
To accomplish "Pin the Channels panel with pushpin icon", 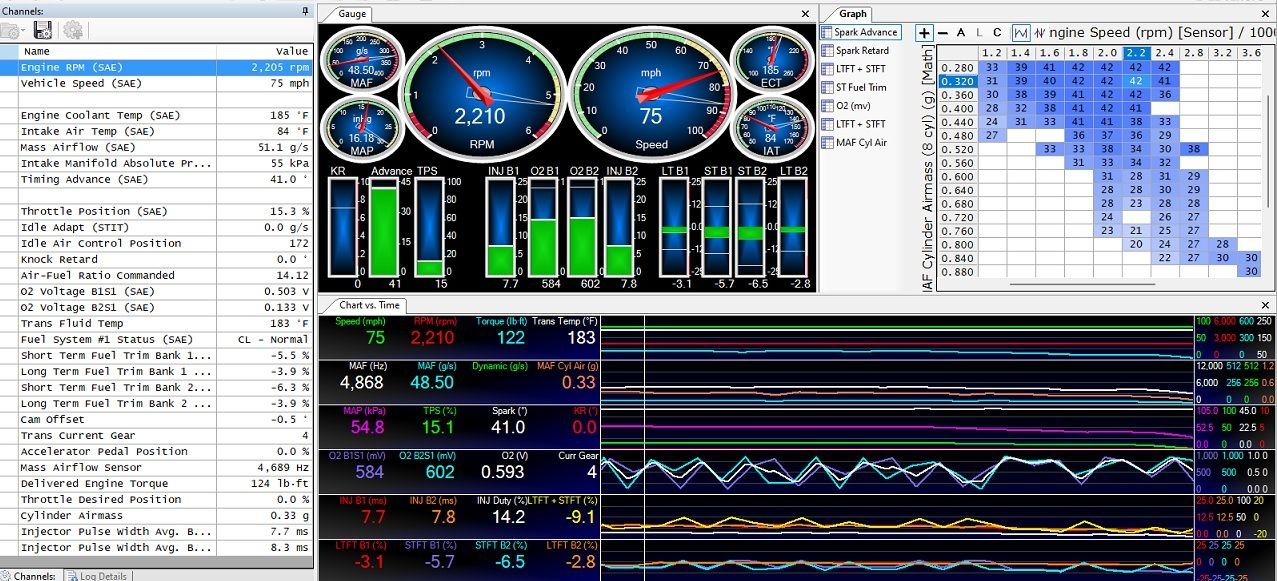I will click(305, 10).
